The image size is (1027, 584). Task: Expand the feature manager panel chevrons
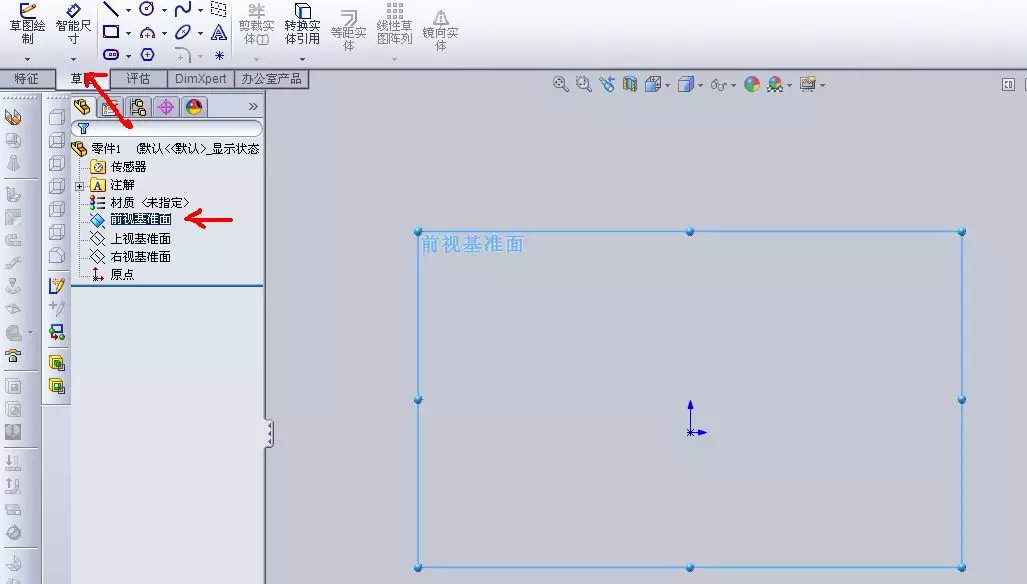[253, 106]
